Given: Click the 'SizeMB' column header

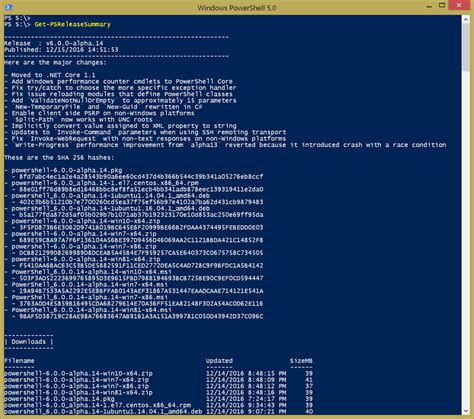Looking at the screenshot, I should 301,361.
